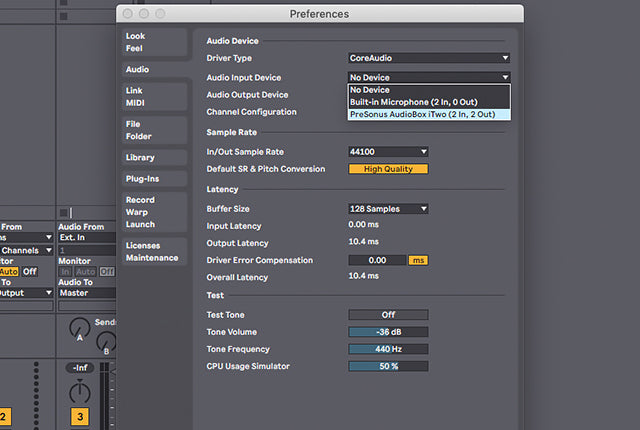Click the Preferences window zoom button
This screenshot has height=430, width=640.
pyautogui.click(x=160, y=14)
